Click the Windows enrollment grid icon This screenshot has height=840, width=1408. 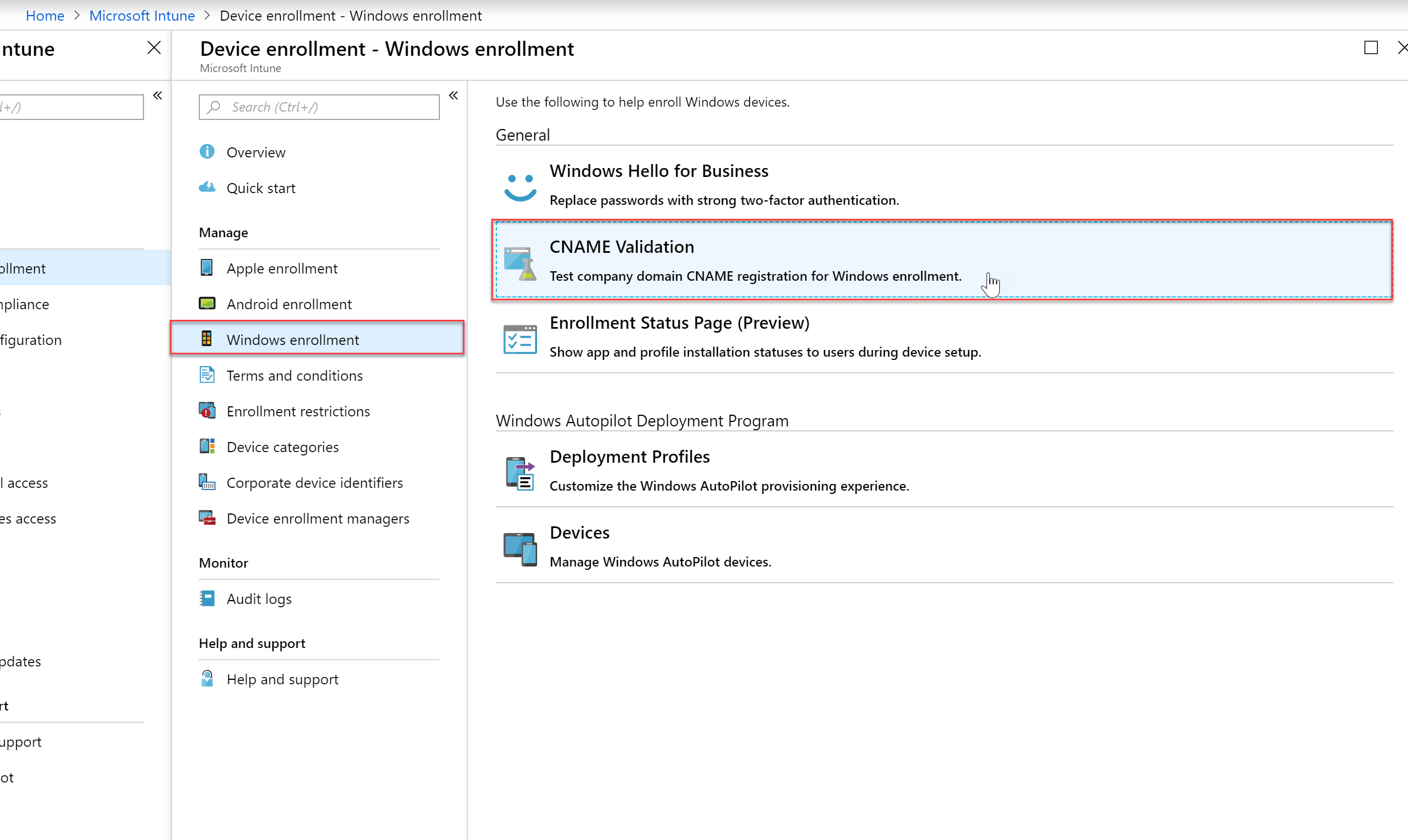[x=207, y=339]
